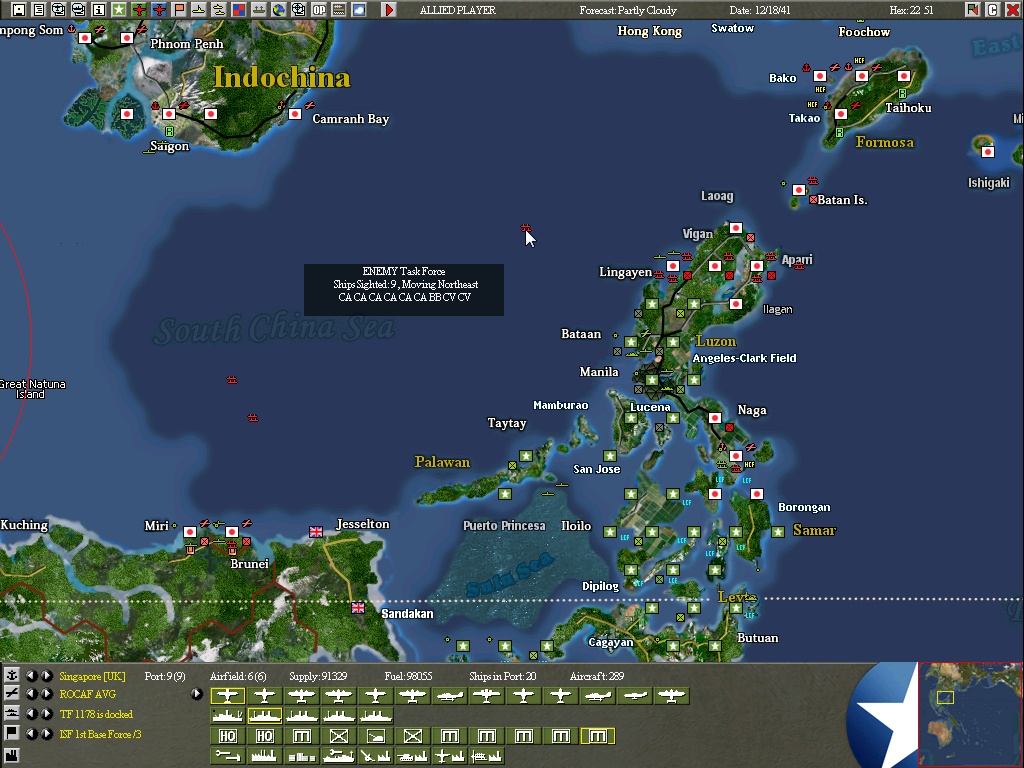Select previous air group before ROCAF AVG

(31, 694)
